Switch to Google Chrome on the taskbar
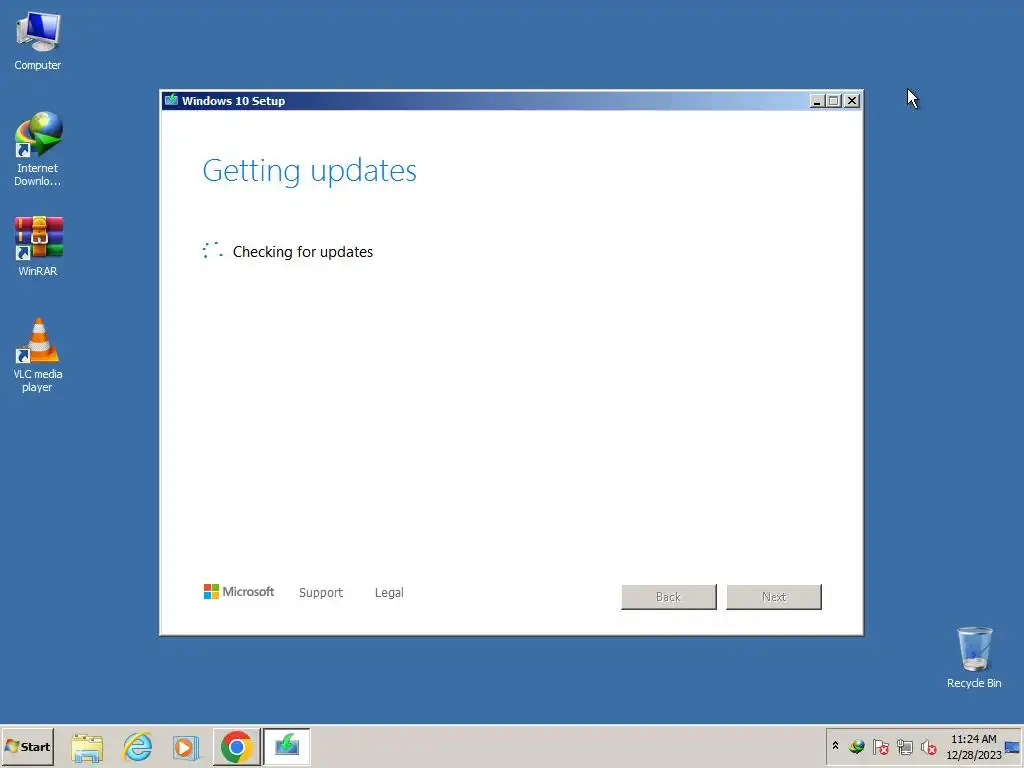This screenshot has width=1024, height=768. tap(236, 746)
